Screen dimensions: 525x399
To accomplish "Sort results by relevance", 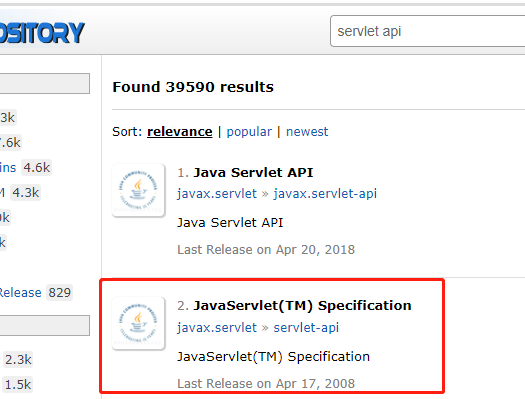I will (179, 132).
